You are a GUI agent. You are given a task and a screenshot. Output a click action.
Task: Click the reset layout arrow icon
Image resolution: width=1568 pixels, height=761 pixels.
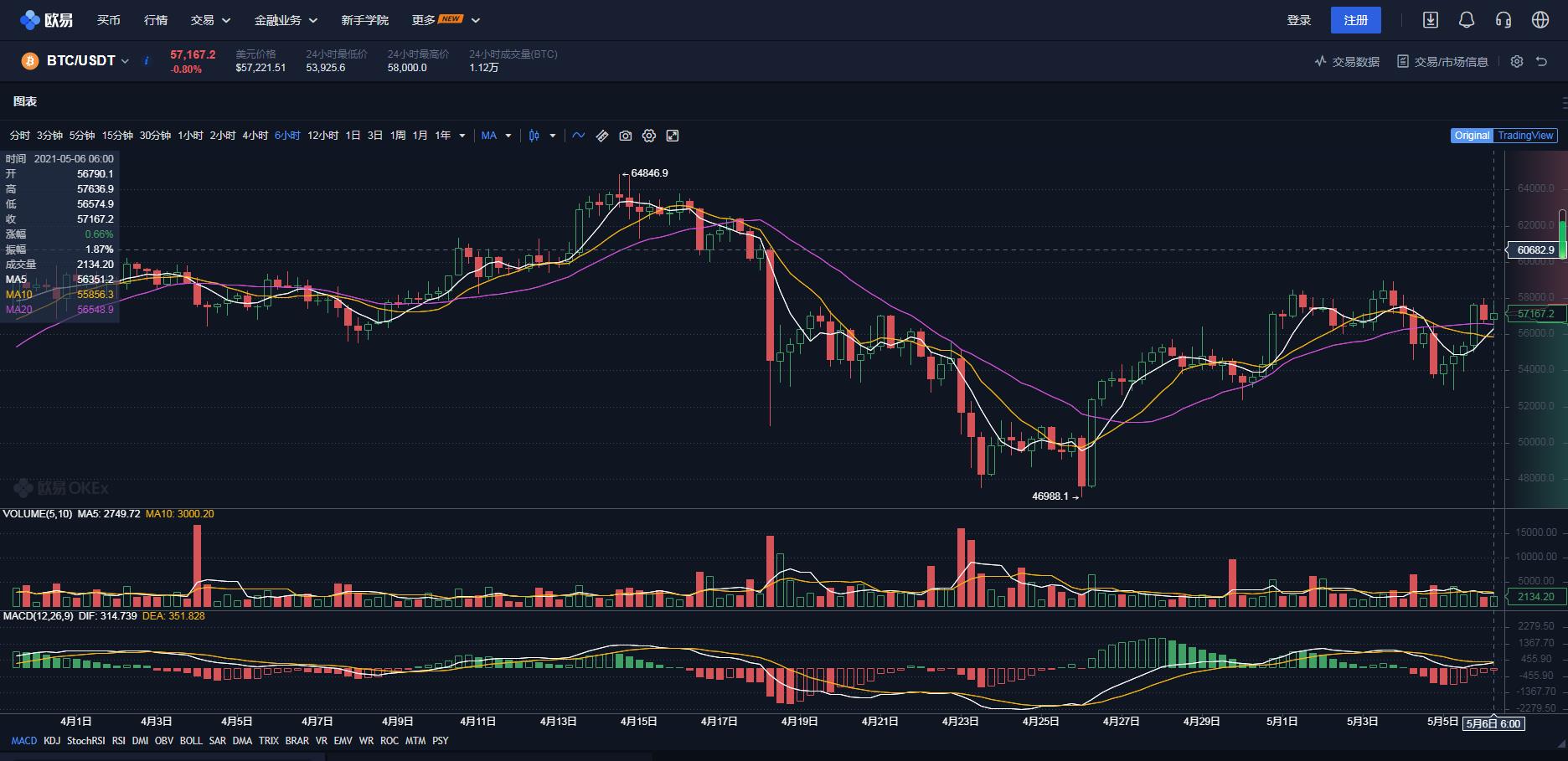[x=1541, y=61]
